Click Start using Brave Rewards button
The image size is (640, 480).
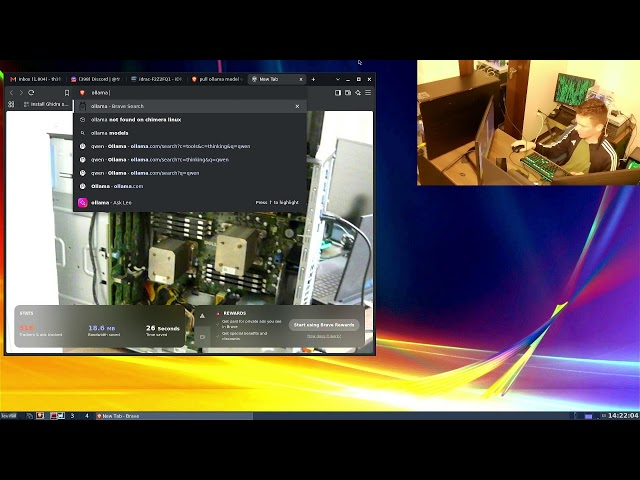(x=324, y=325)
